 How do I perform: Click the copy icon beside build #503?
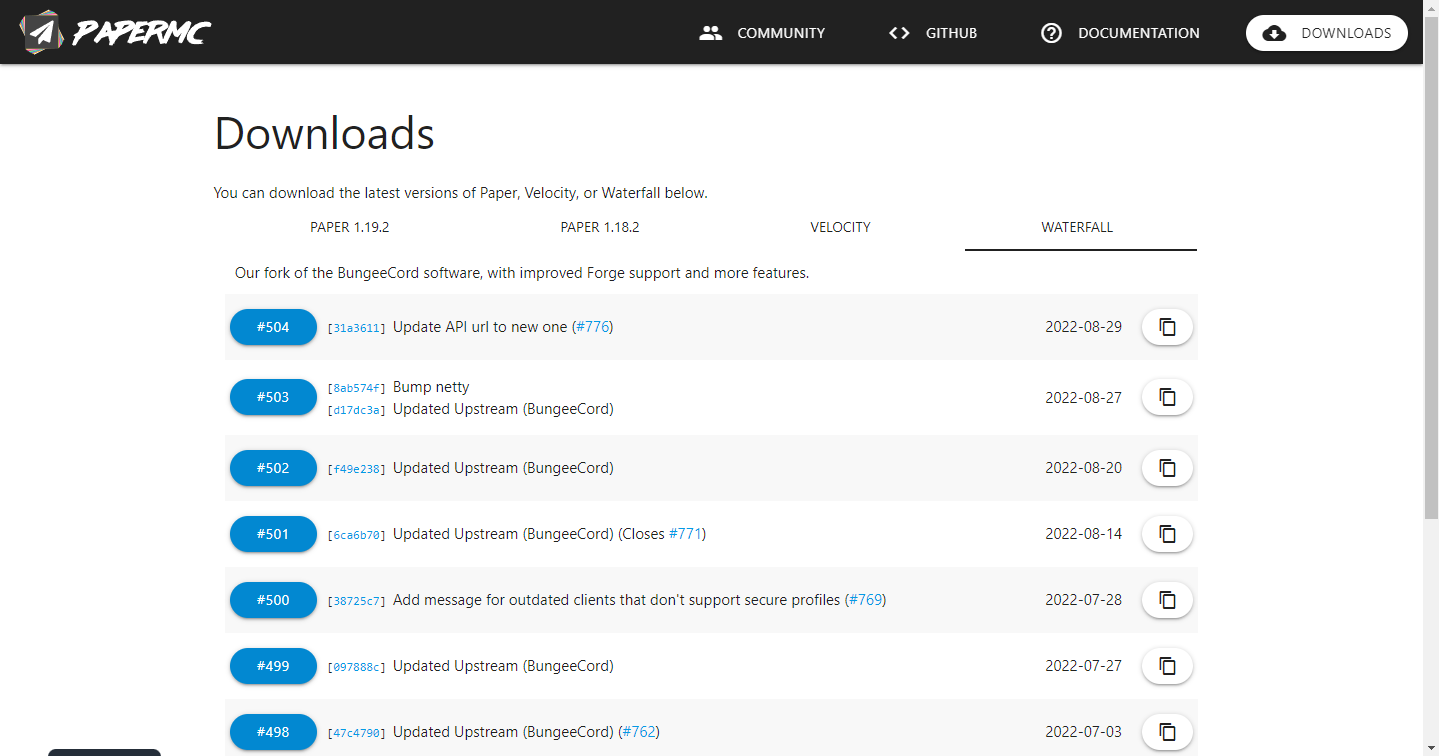1166,397
